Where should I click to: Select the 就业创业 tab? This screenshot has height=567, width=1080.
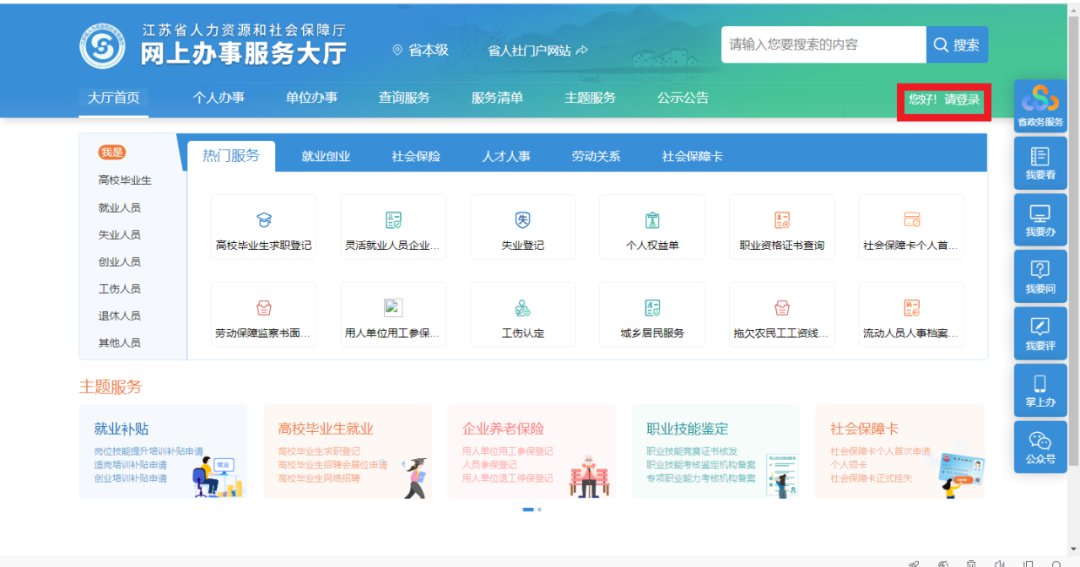(326, 157)
